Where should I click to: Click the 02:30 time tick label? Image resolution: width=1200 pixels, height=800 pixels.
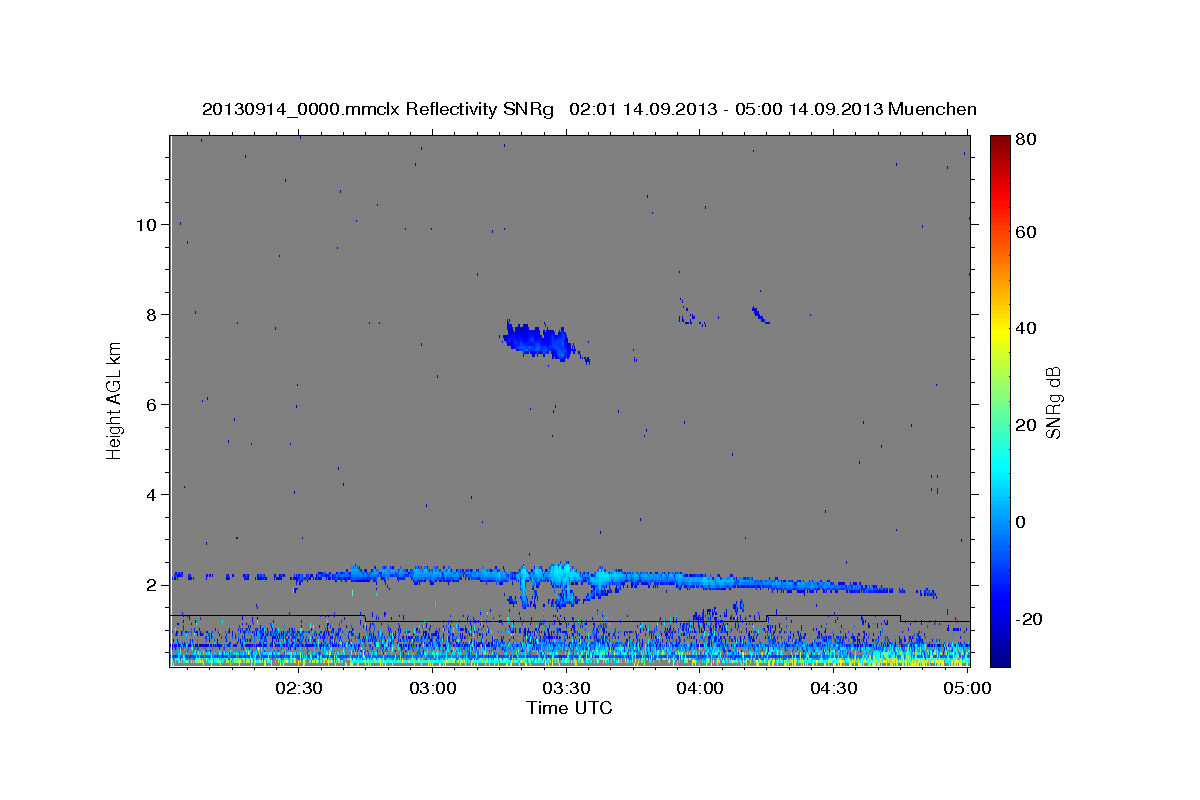click(299, 688)
